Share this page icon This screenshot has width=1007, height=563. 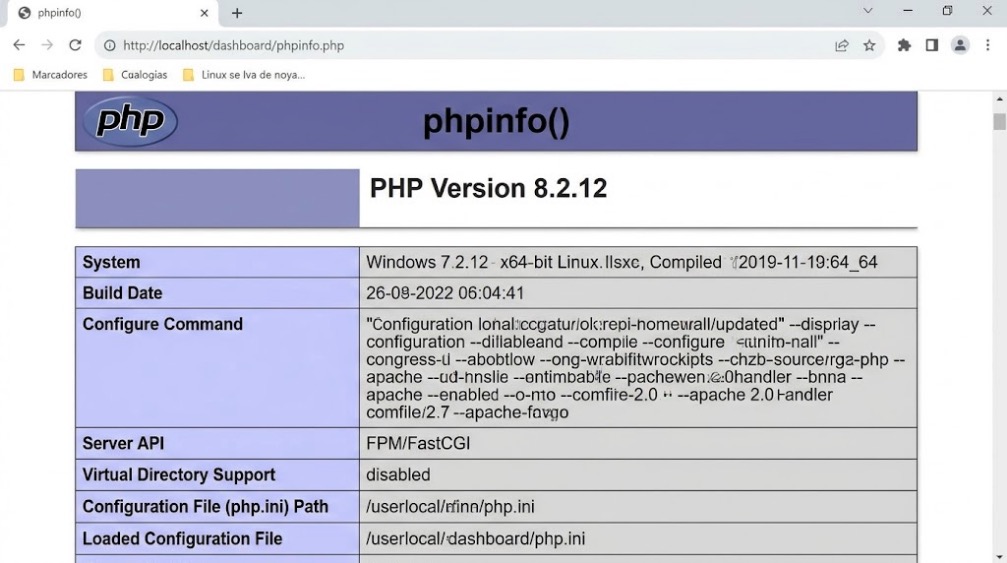click(x=841, y=46)
